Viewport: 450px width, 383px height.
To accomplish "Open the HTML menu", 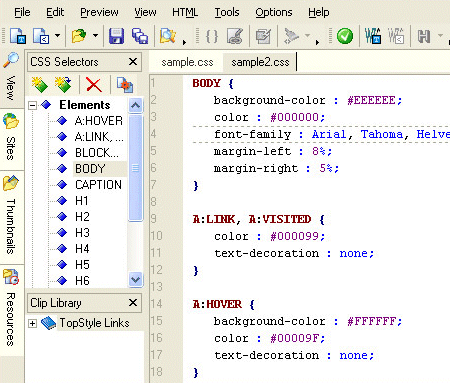I will click(185, 12).
